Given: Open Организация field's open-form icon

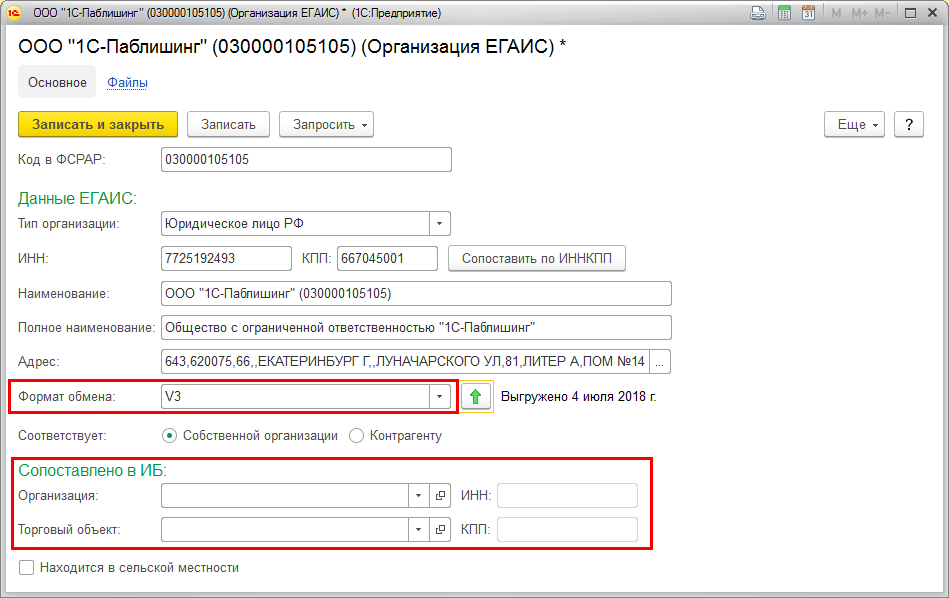Looking at the screenshot, I should pyautogui.click(x=440, y=496).
